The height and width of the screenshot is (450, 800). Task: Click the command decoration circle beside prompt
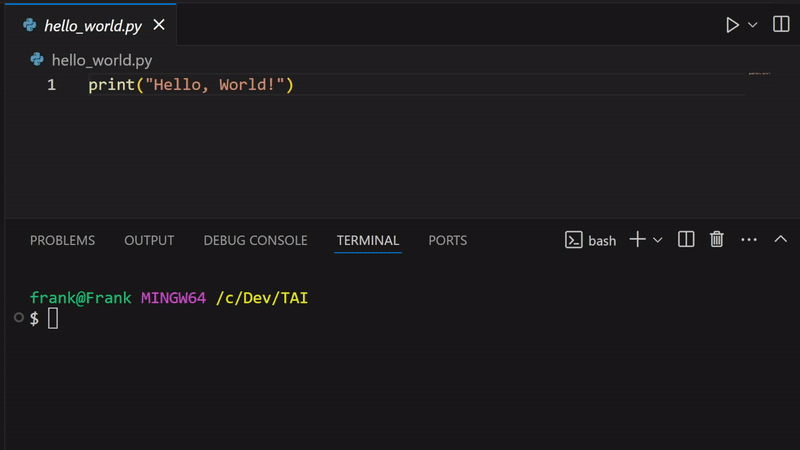pos(19,317)
